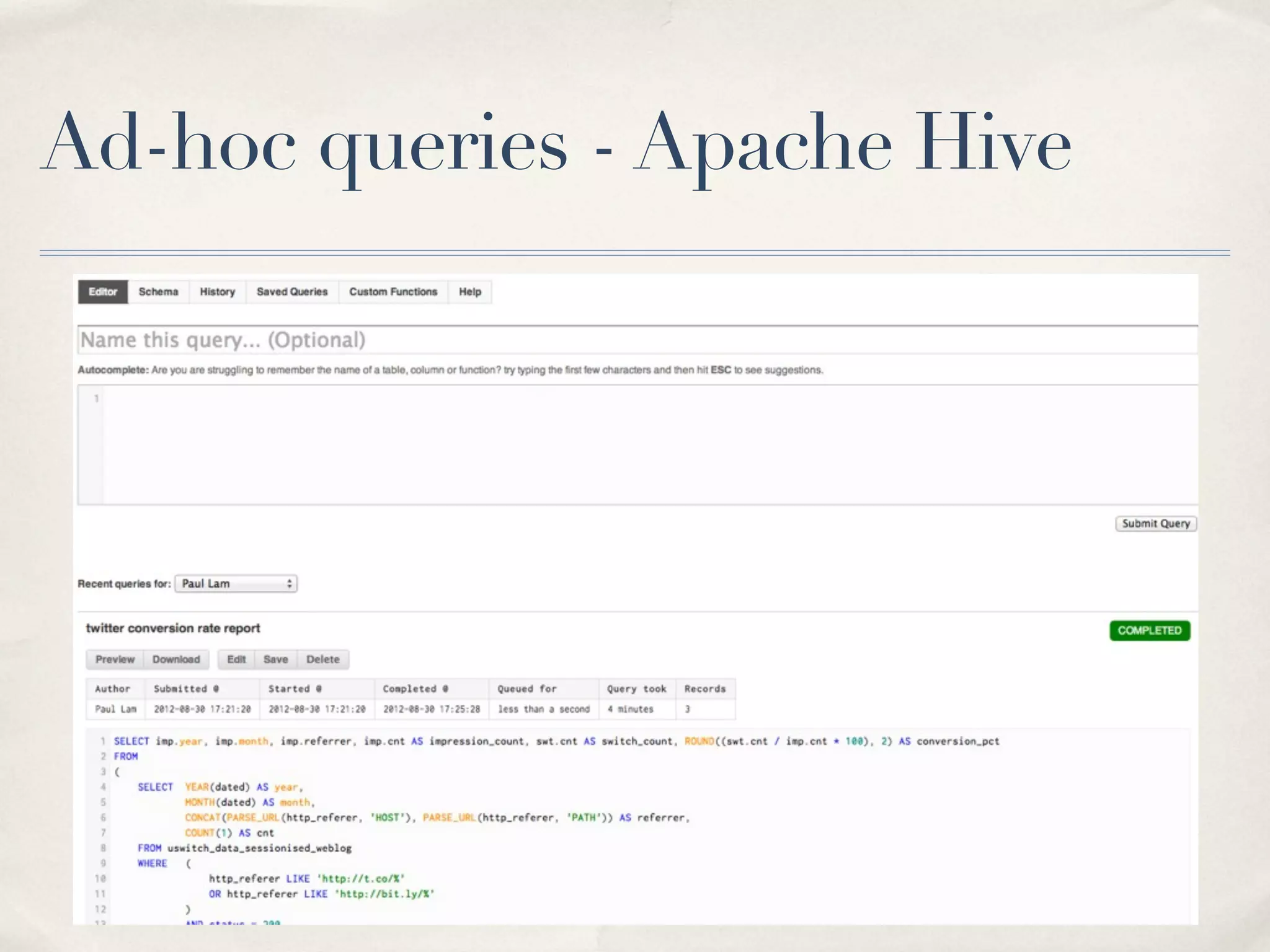Go to Saved Queries tab

[292, 292]
